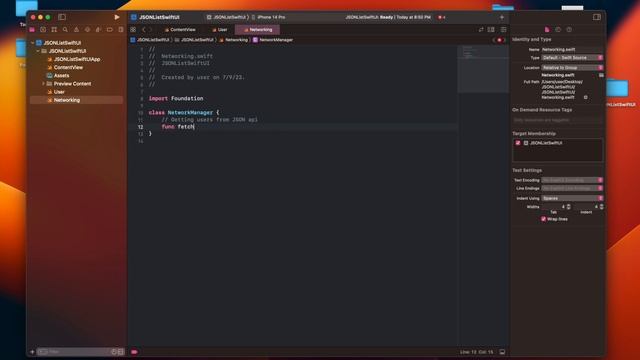Reveal full path in Finder arrow

[586, 97]
